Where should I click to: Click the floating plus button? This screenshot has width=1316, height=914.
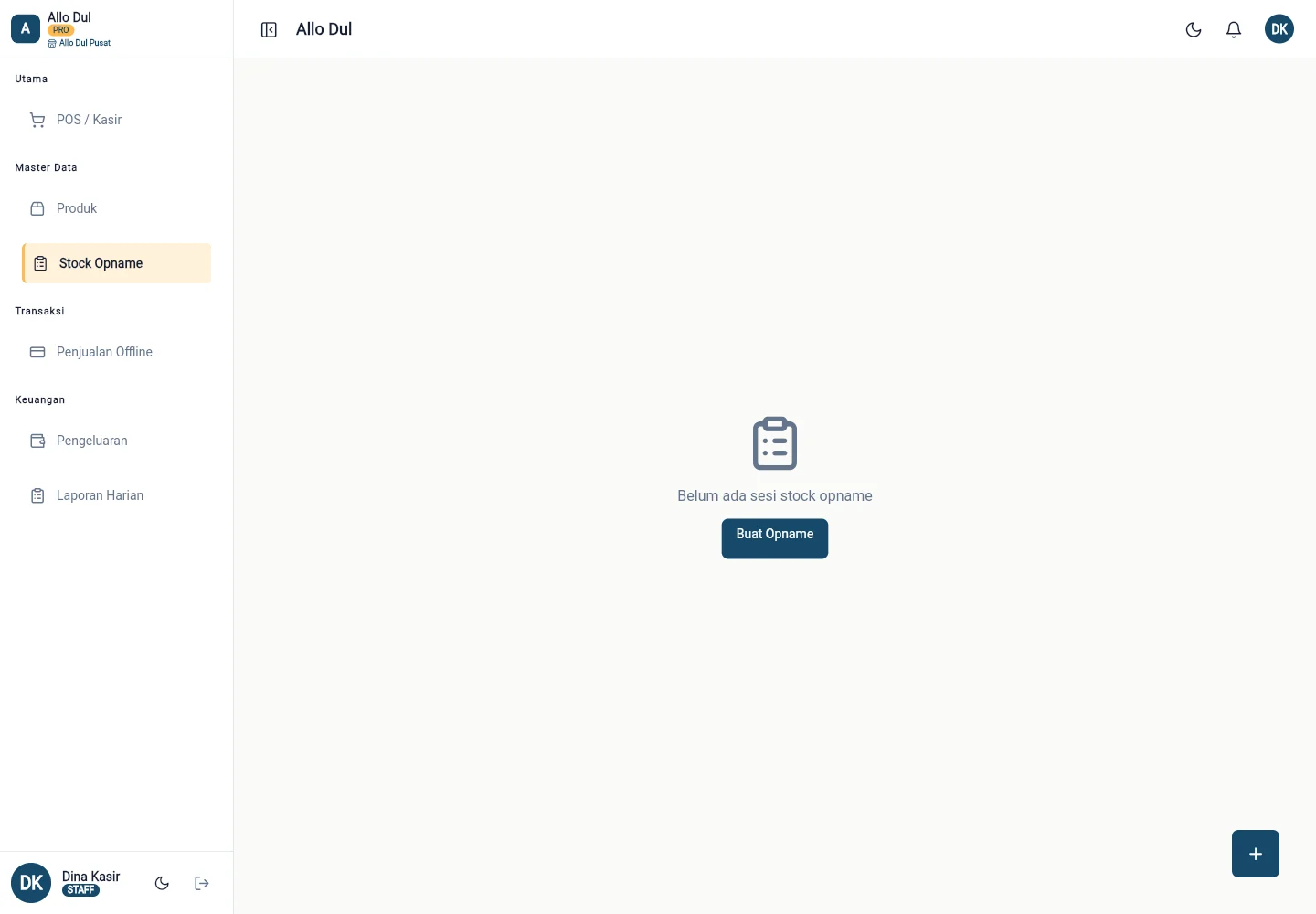(x=1256, y=854)
